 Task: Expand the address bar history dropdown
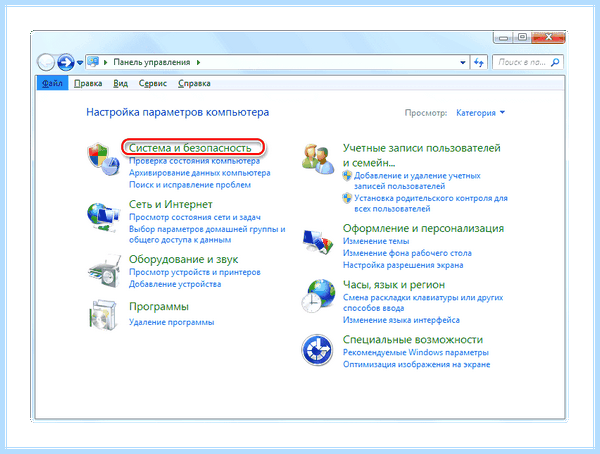(463, 62)
